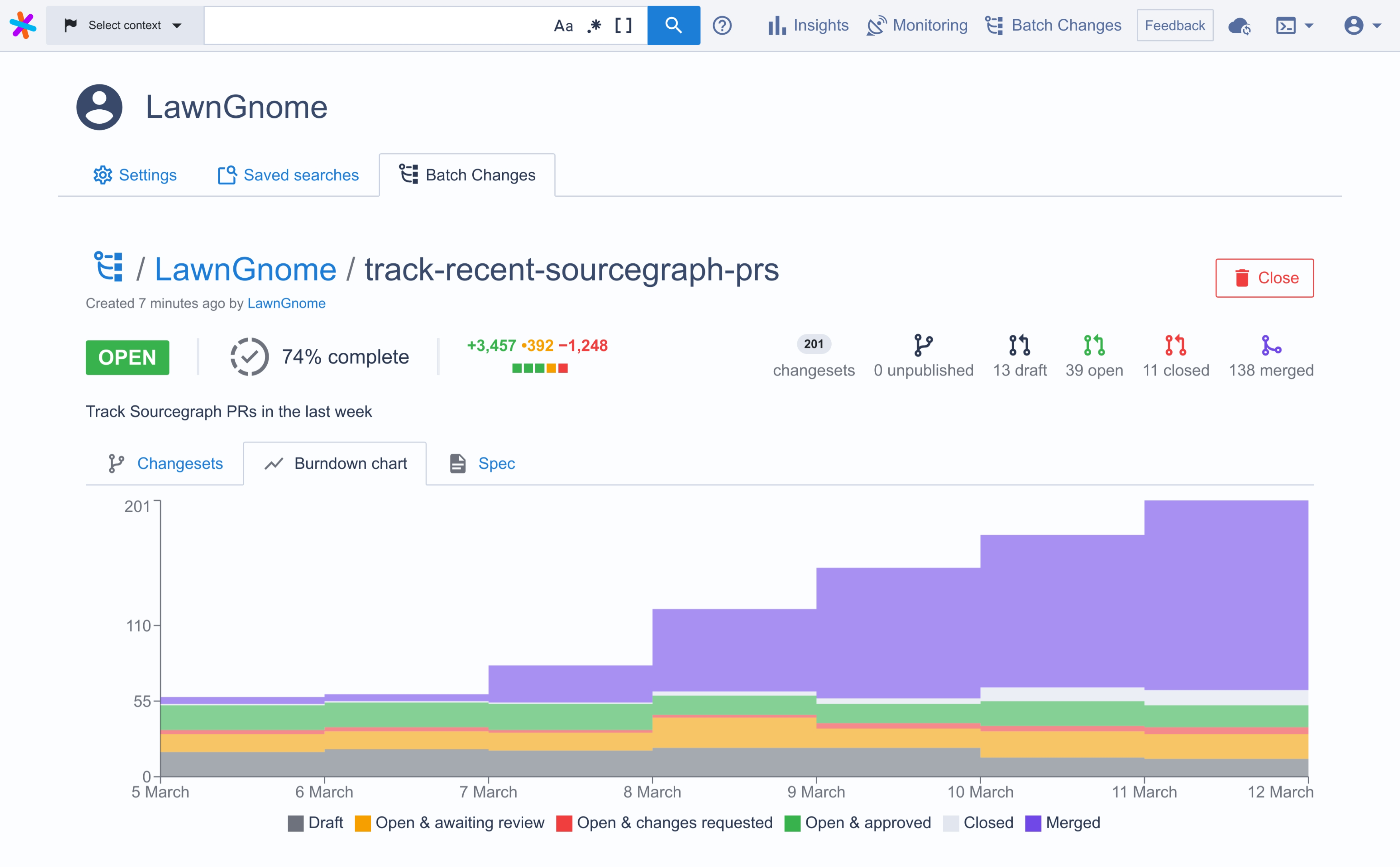Click the 8 March axis label
The image size is (1400, 867).
652,792
